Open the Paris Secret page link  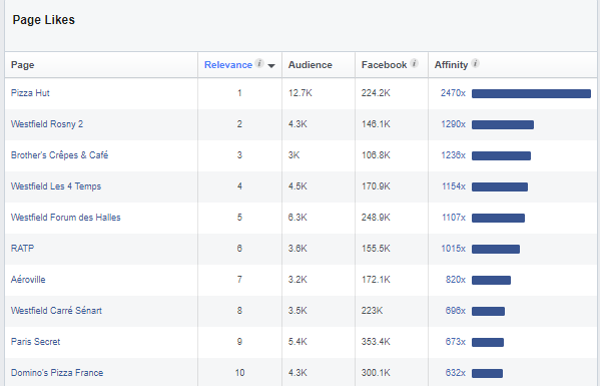click(36, 342)
